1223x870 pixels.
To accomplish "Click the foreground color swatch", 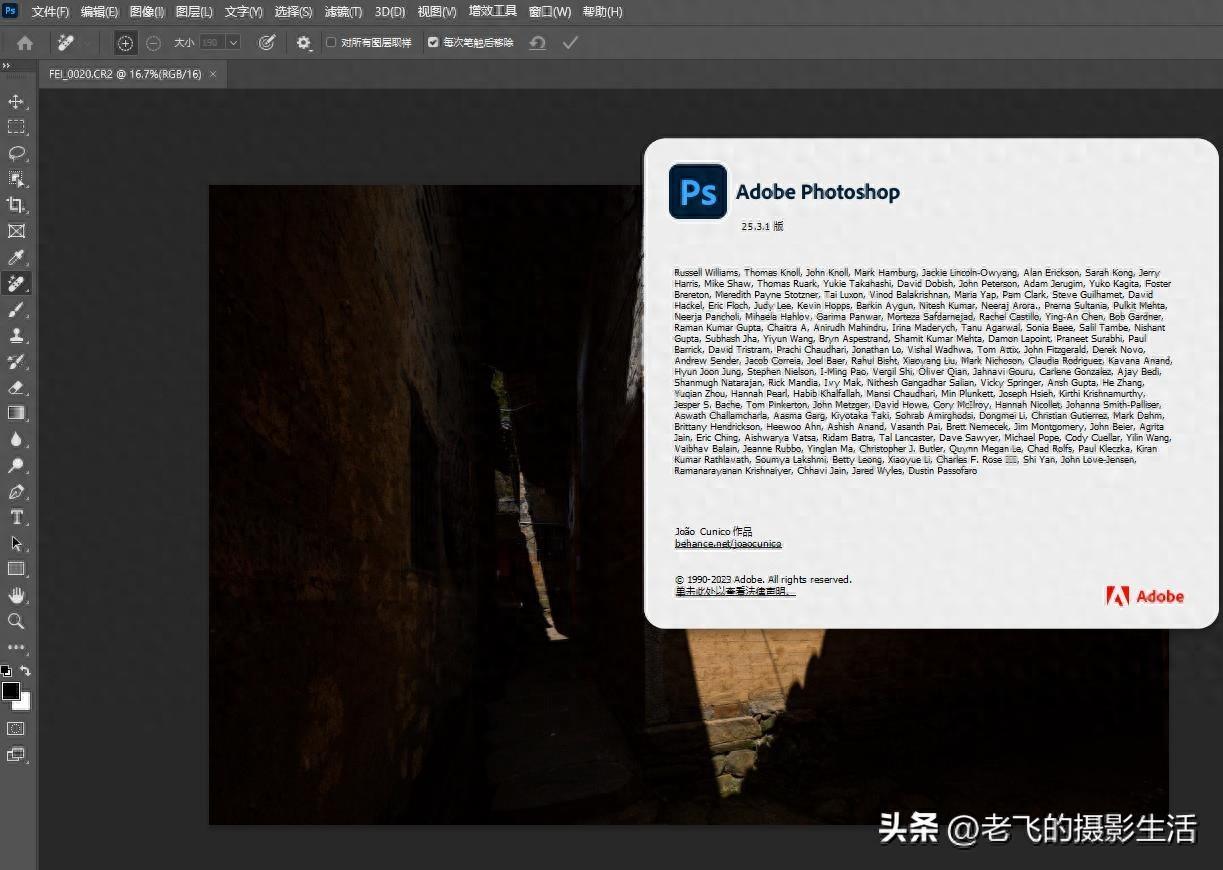I will click(13, 691).
